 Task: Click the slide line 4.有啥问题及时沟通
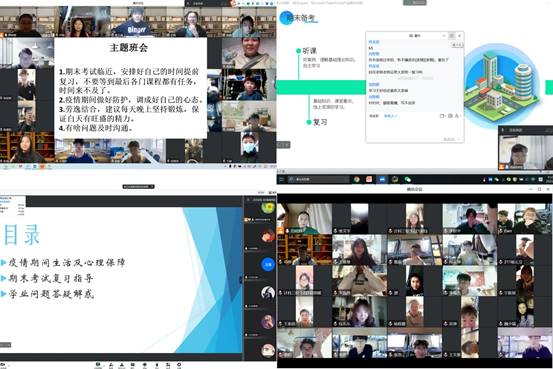pos(96,128)
